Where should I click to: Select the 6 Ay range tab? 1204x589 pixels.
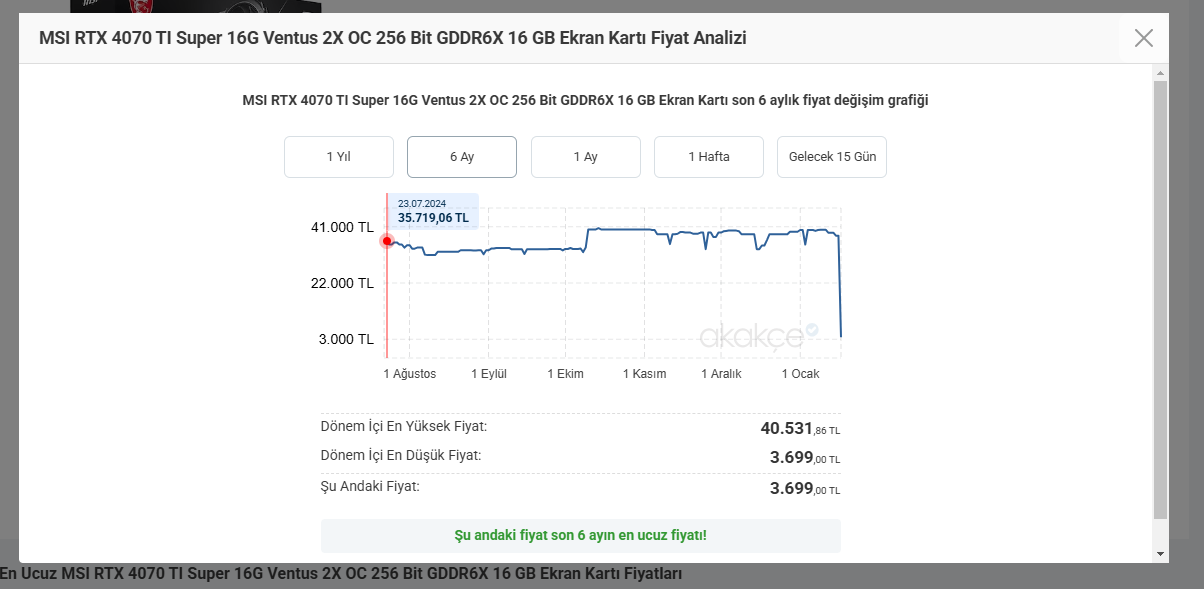(462, 157)
